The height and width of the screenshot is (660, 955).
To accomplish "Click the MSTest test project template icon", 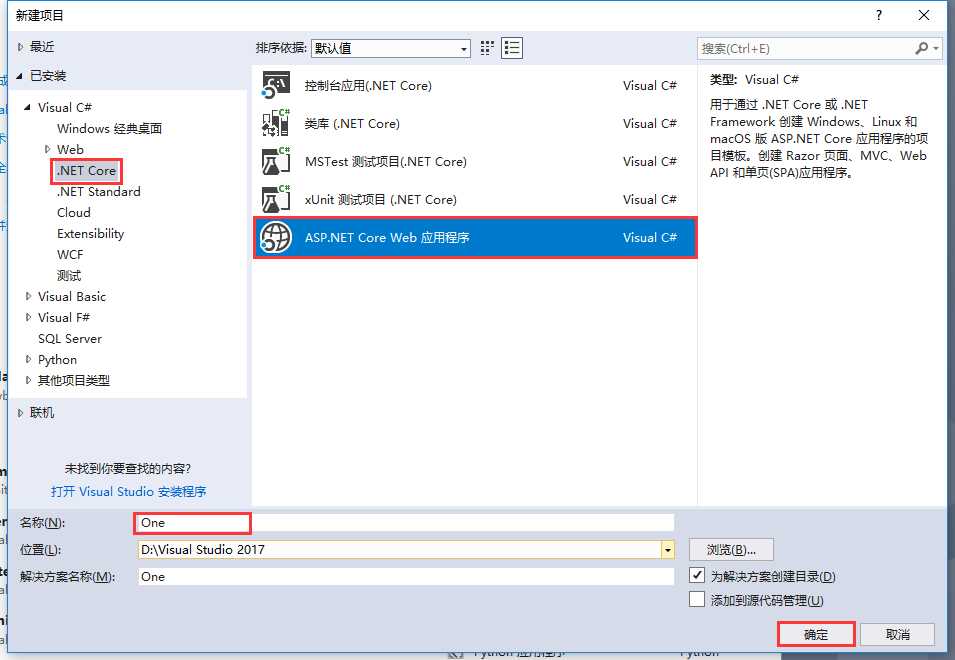I will coord(276,161).
